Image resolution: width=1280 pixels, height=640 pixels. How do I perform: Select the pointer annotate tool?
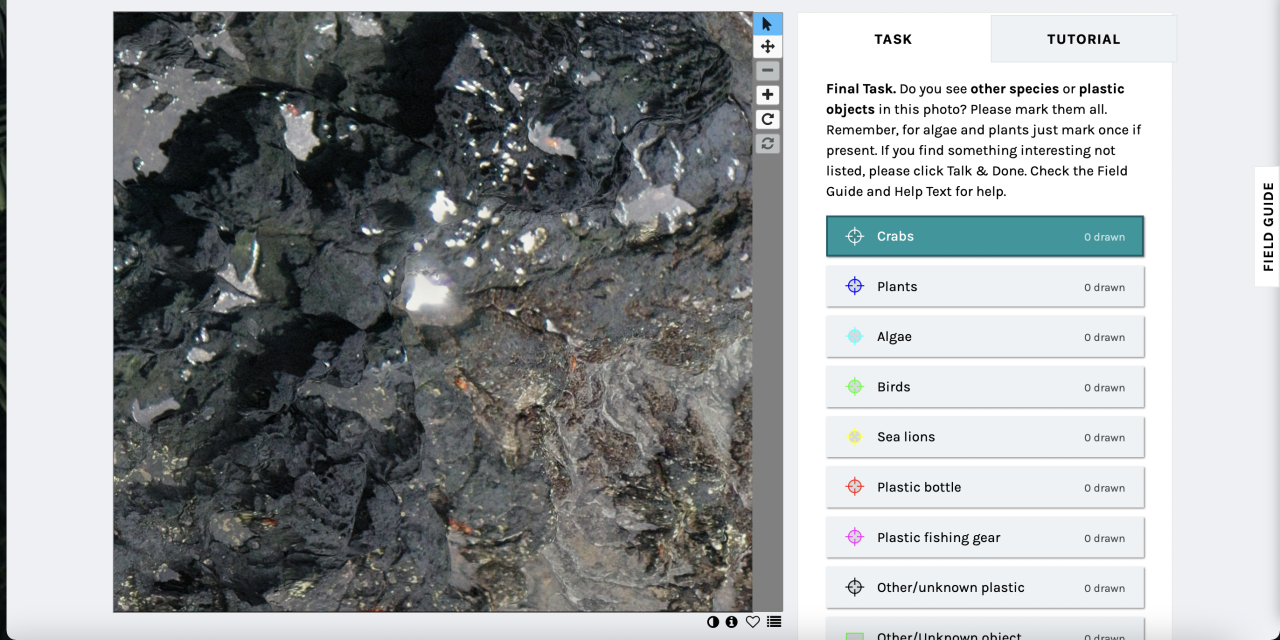[767, 24]
